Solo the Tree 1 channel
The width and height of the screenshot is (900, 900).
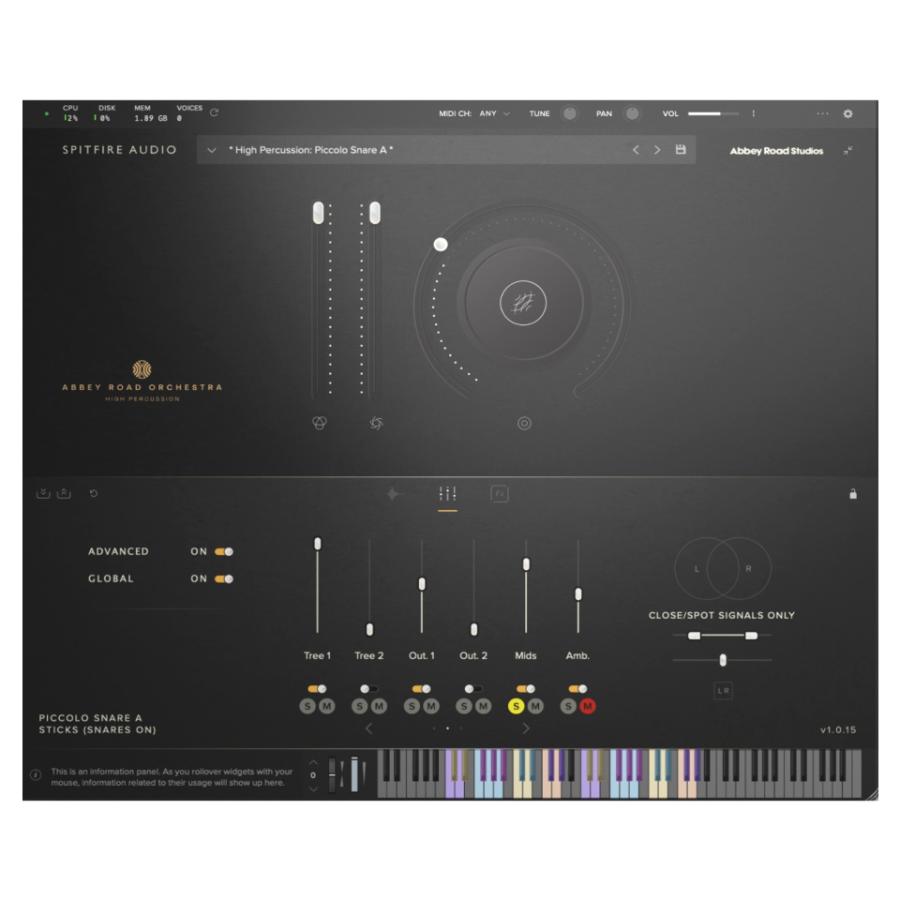[308, 706]
